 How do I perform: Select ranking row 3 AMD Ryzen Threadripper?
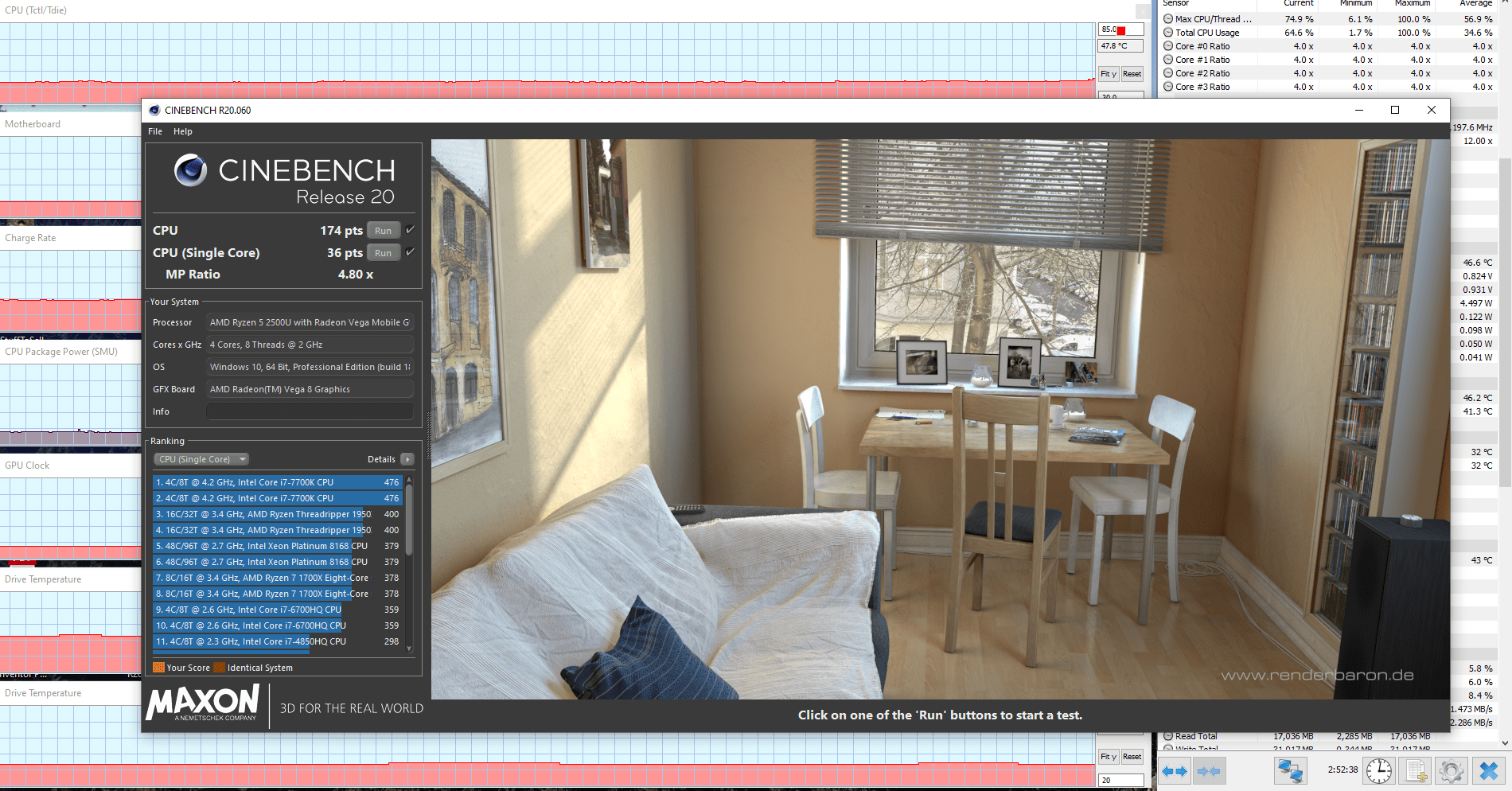coord(278,514)
